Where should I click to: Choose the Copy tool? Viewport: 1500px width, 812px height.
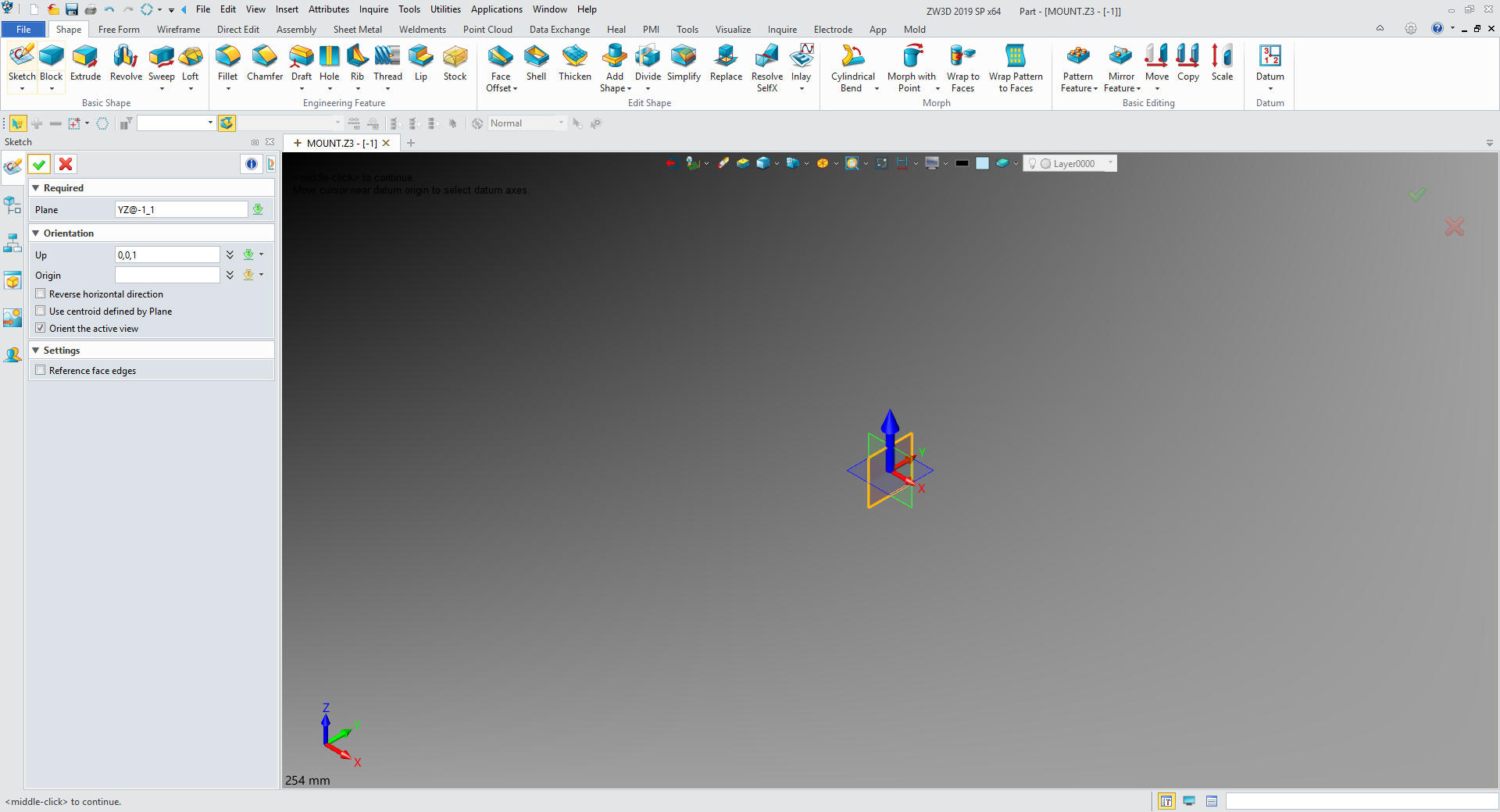(1188, 62)
